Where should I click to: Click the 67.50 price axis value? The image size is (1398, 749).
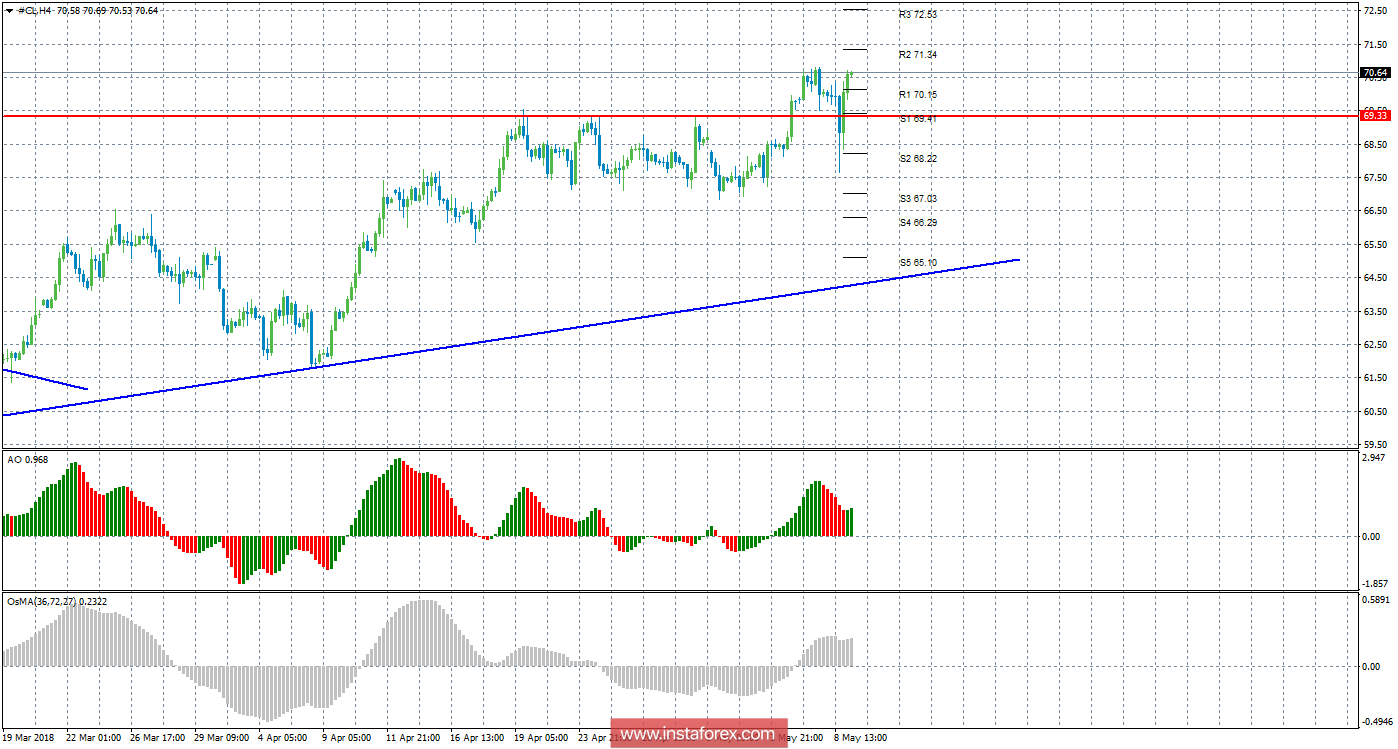pyautogui.click(x=1376, y=178)
